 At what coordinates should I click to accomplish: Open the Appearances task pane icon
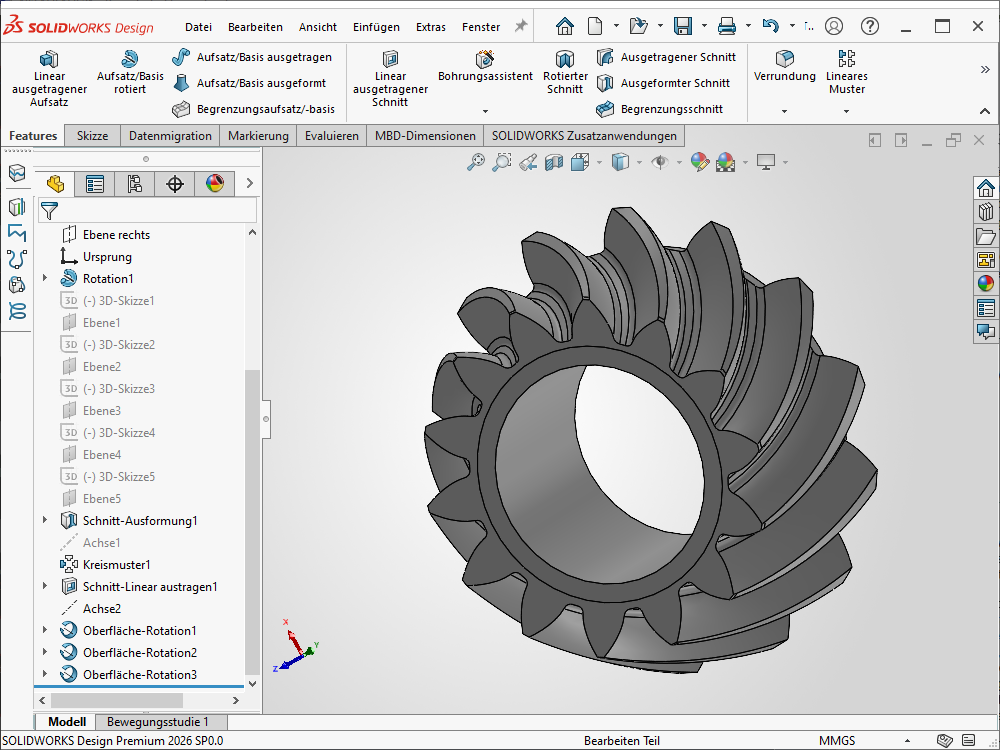pos(986,283)
